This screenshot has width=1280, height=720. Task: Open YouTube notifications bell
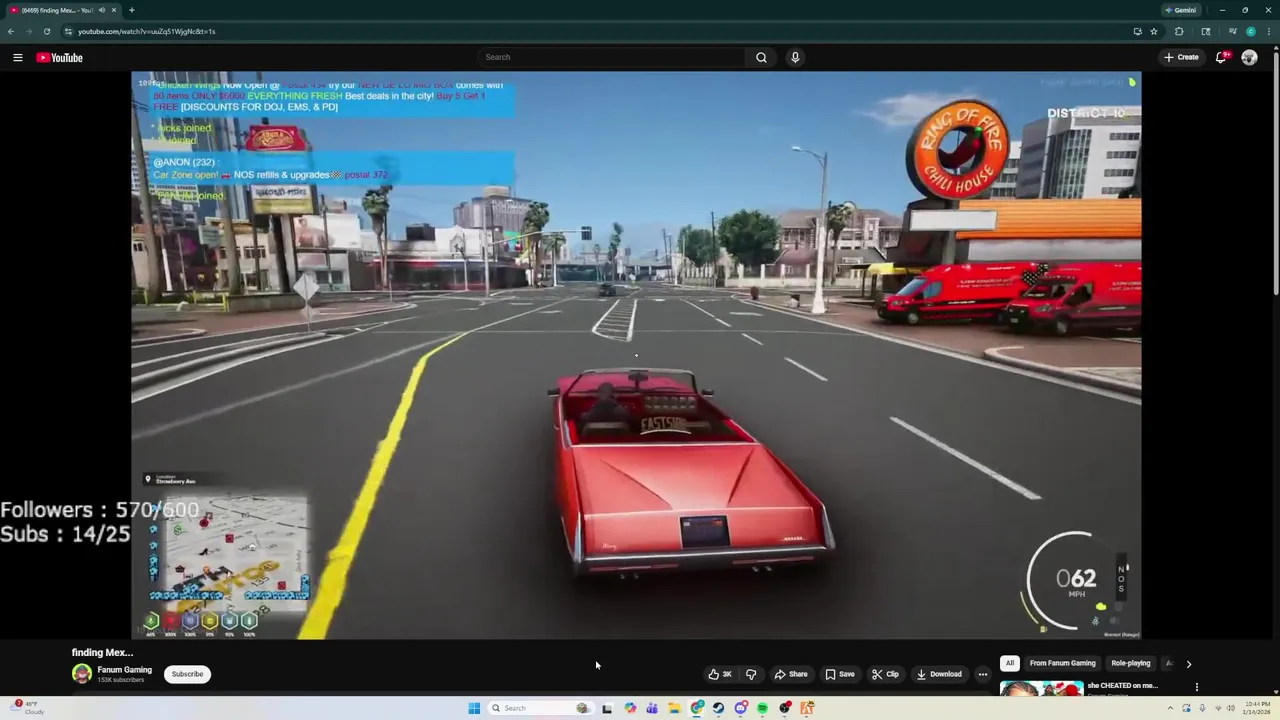[x=1221, y=57]
